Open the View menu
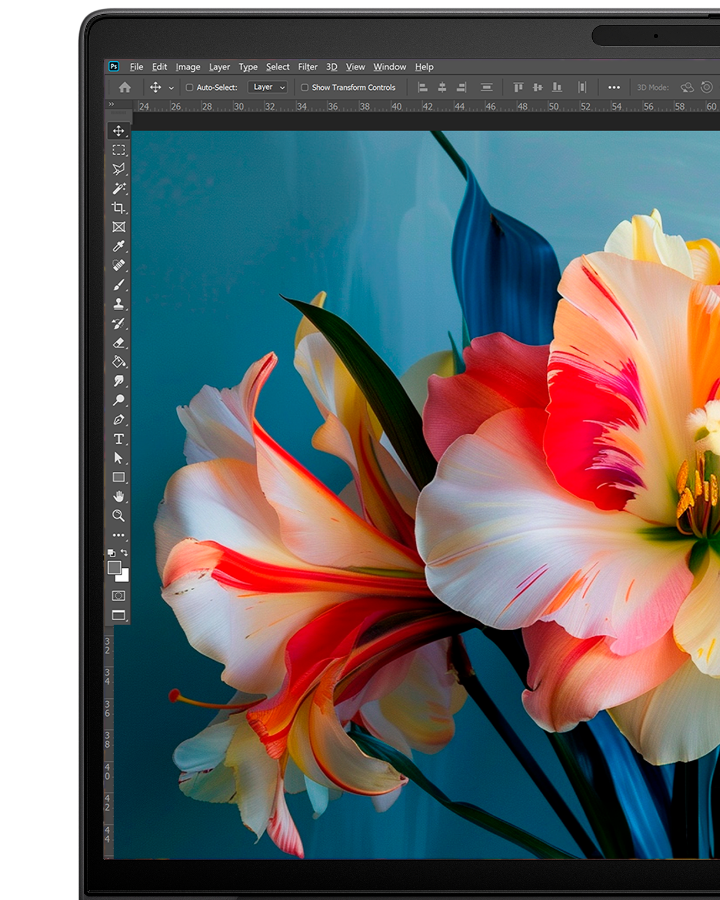The image size is (720, 900). point(355,67)
